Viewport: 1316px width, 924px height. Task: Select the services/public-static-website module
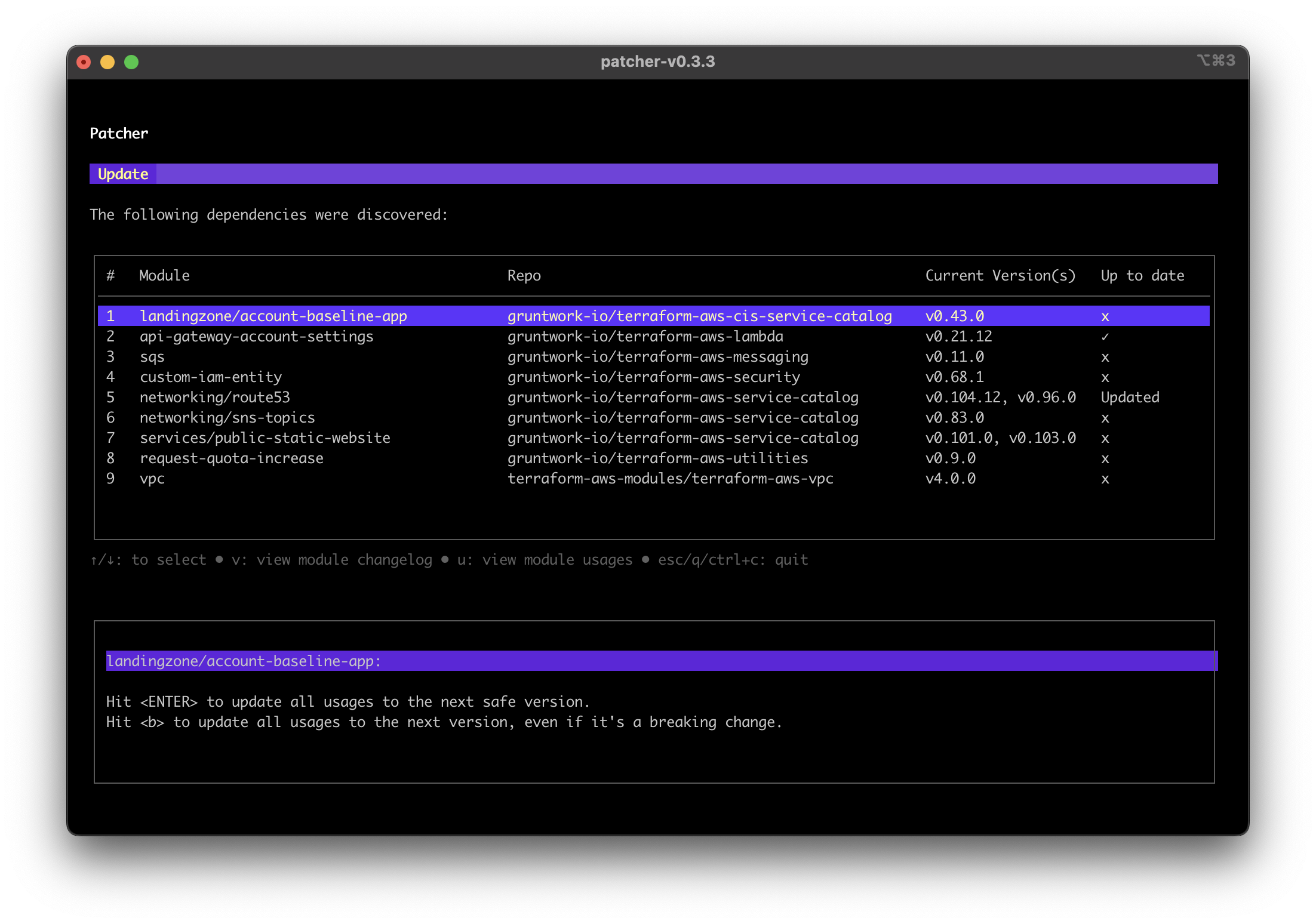(265, 438)
